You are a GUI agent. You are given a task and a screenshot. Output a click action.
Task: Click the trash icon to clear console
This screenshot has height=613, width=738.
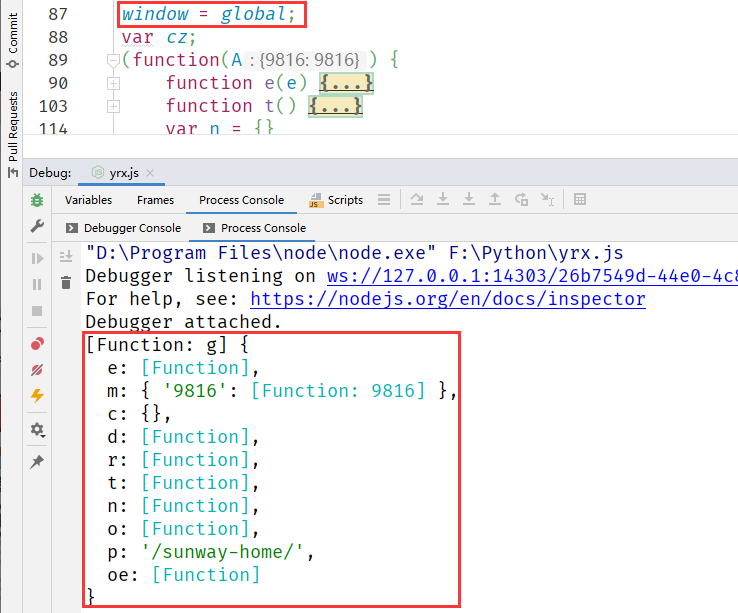coord(66,282)
